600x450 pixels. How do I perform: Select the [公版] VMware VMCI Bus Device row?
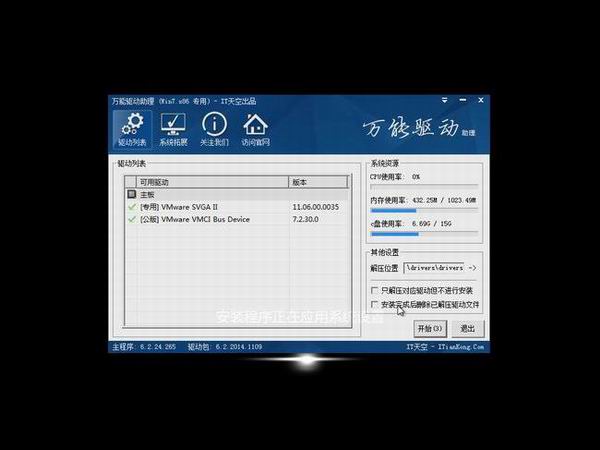tap(210, 219)
